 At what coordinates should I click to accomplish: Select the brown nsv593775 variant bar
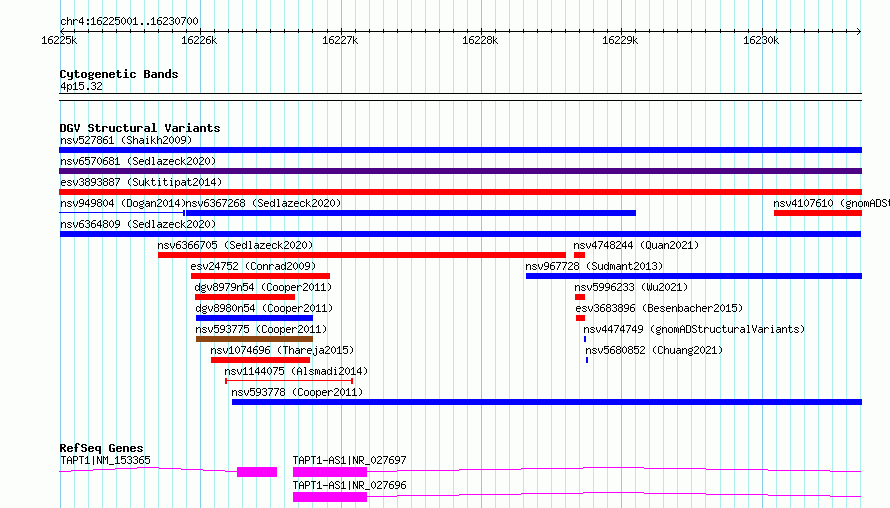(254, 339)
